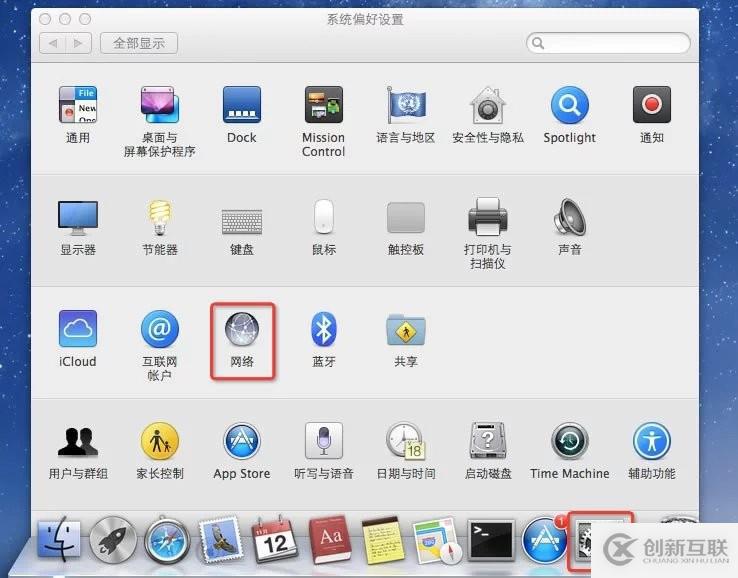
Task: Launch Safari from the Dock
Action: (167, 539)
